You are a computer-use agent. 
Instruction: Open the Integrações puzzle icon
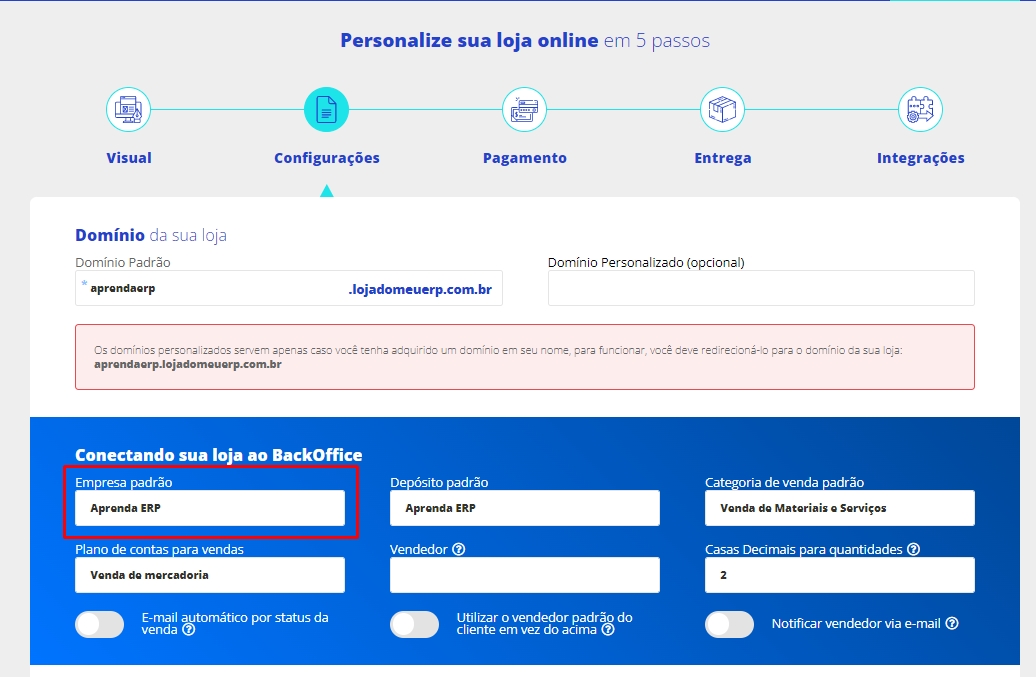[x=920, y=110]
